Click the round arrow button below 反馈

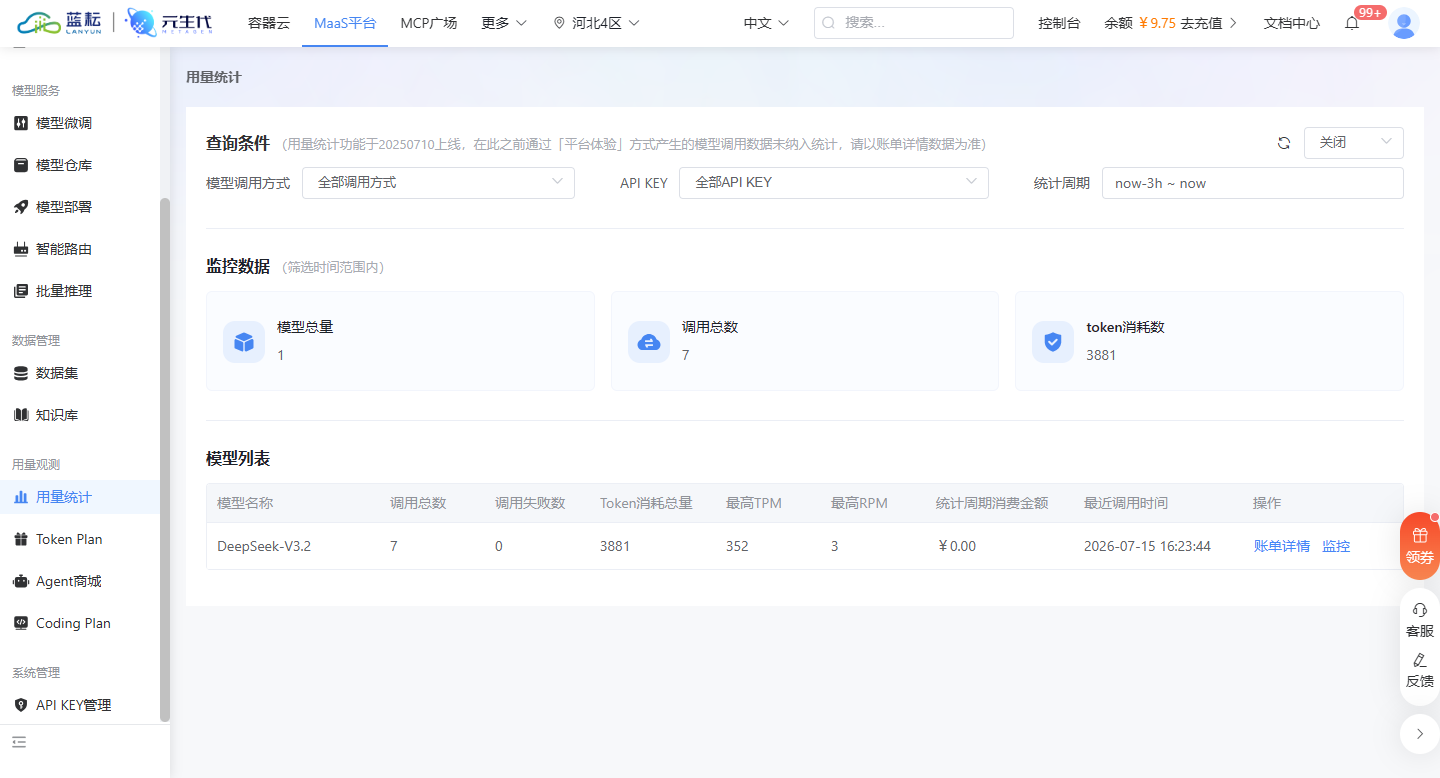point(1420,734)
